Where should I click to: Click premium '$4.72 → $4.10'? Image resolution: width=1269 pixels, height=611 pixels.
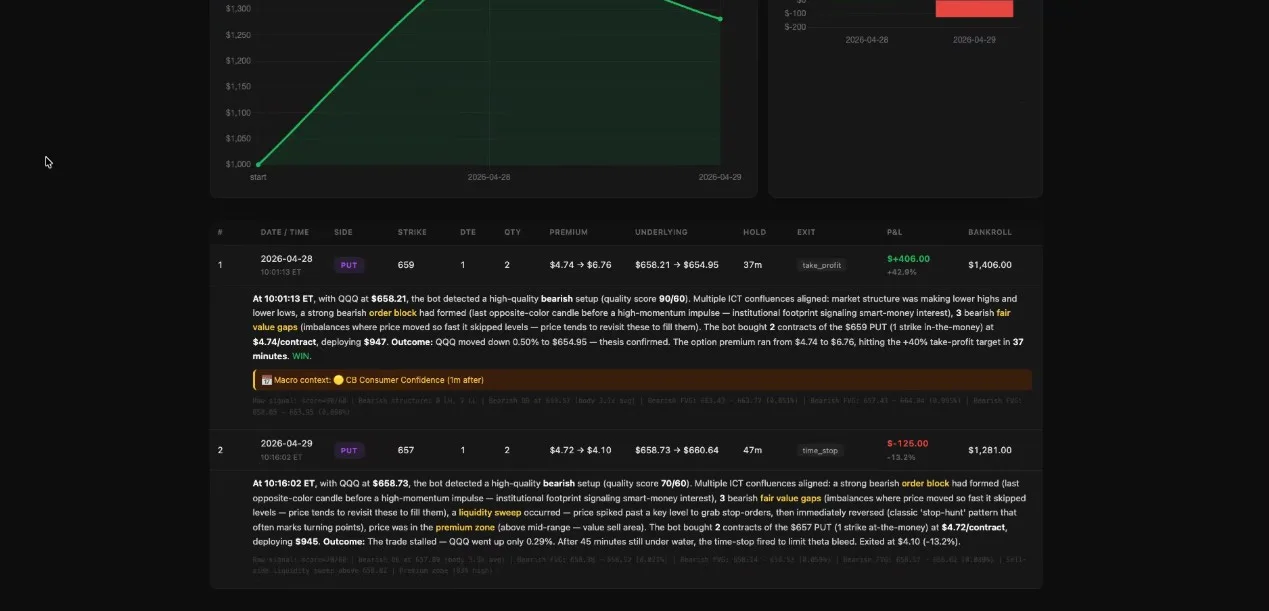tap(580, 450)
